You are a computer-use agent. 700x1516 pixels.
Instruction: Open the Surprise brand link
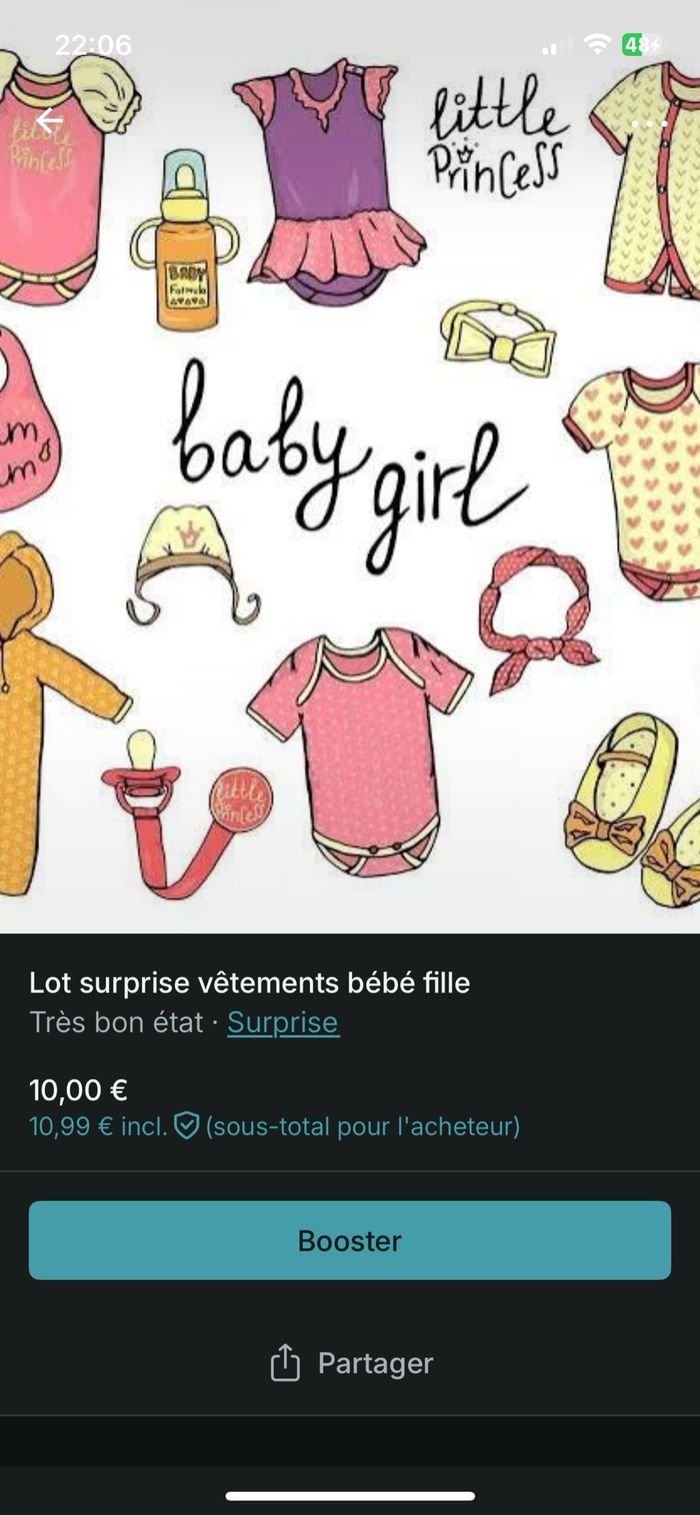pyautogui.click(x=283, y=1022)
